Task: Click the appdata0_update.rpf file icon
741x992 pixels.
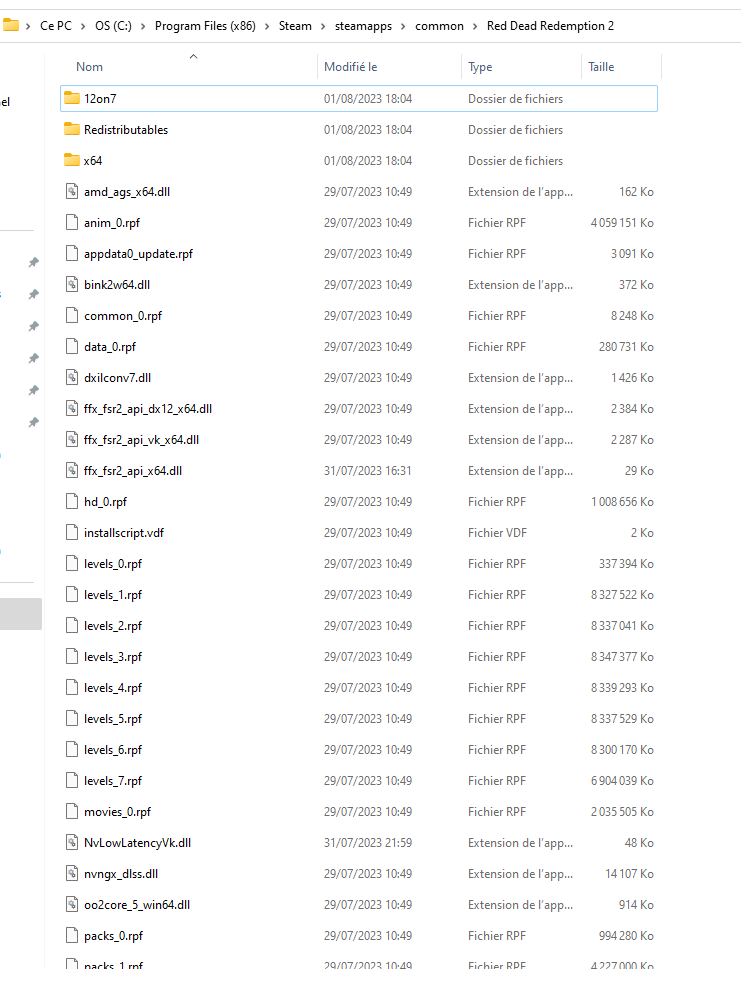Action: (72, 253)
